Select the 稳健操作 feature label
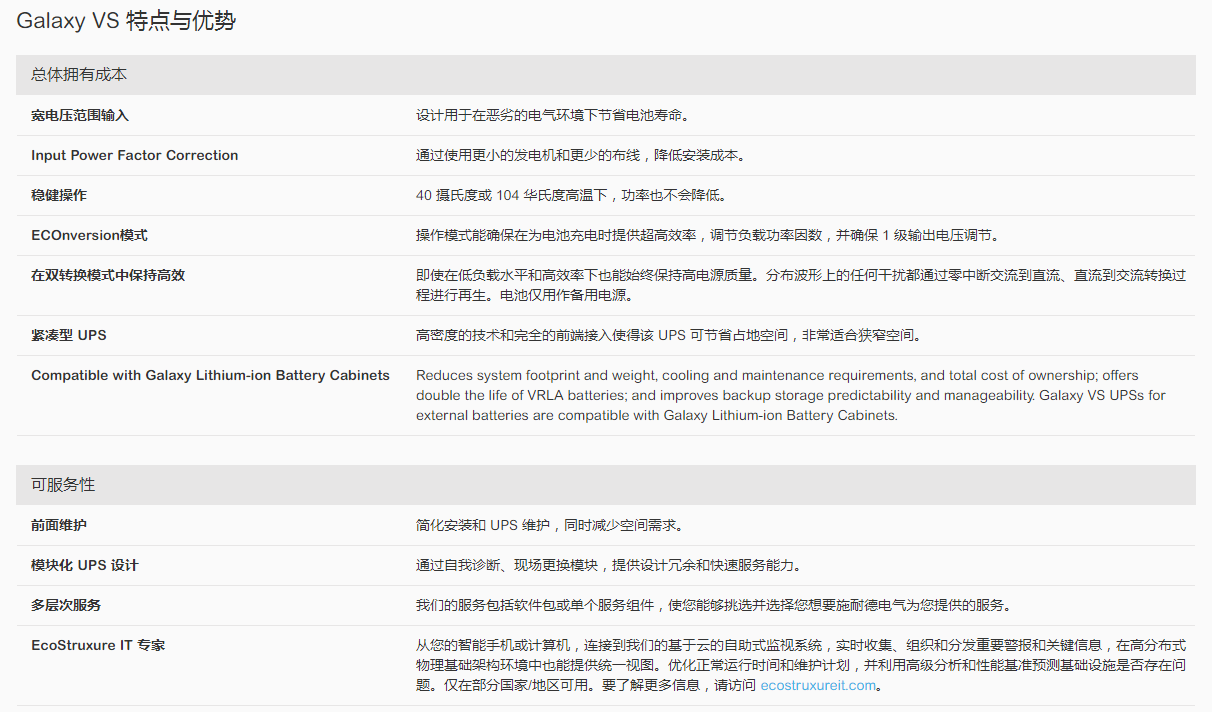1212x712 pixels. 59,196
